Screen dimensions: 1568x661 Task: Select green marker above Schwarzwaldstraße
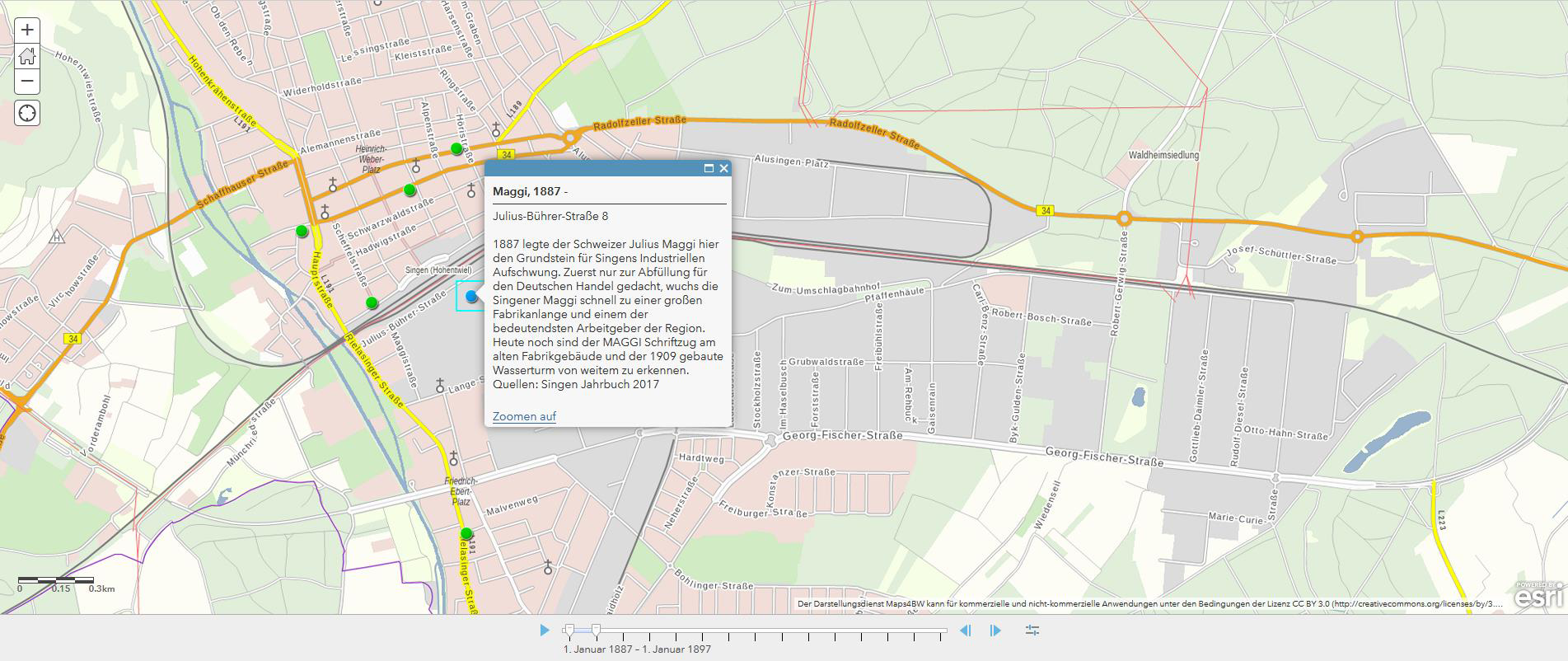[410, 190]
